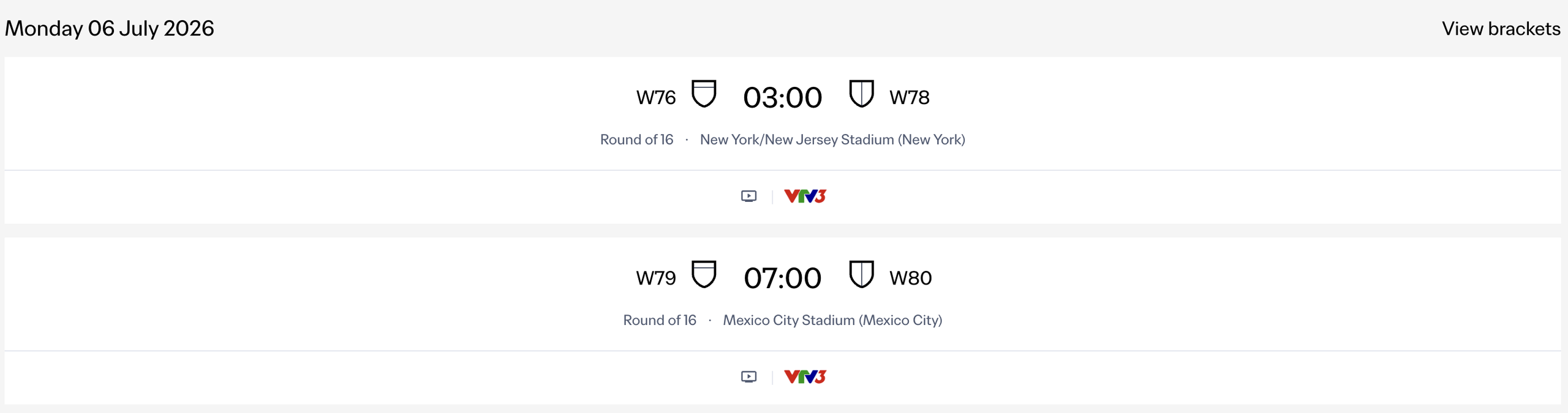Select the 07:00 kickoff time
This screenshot has width=1568, height=413.
pos(782,278)
